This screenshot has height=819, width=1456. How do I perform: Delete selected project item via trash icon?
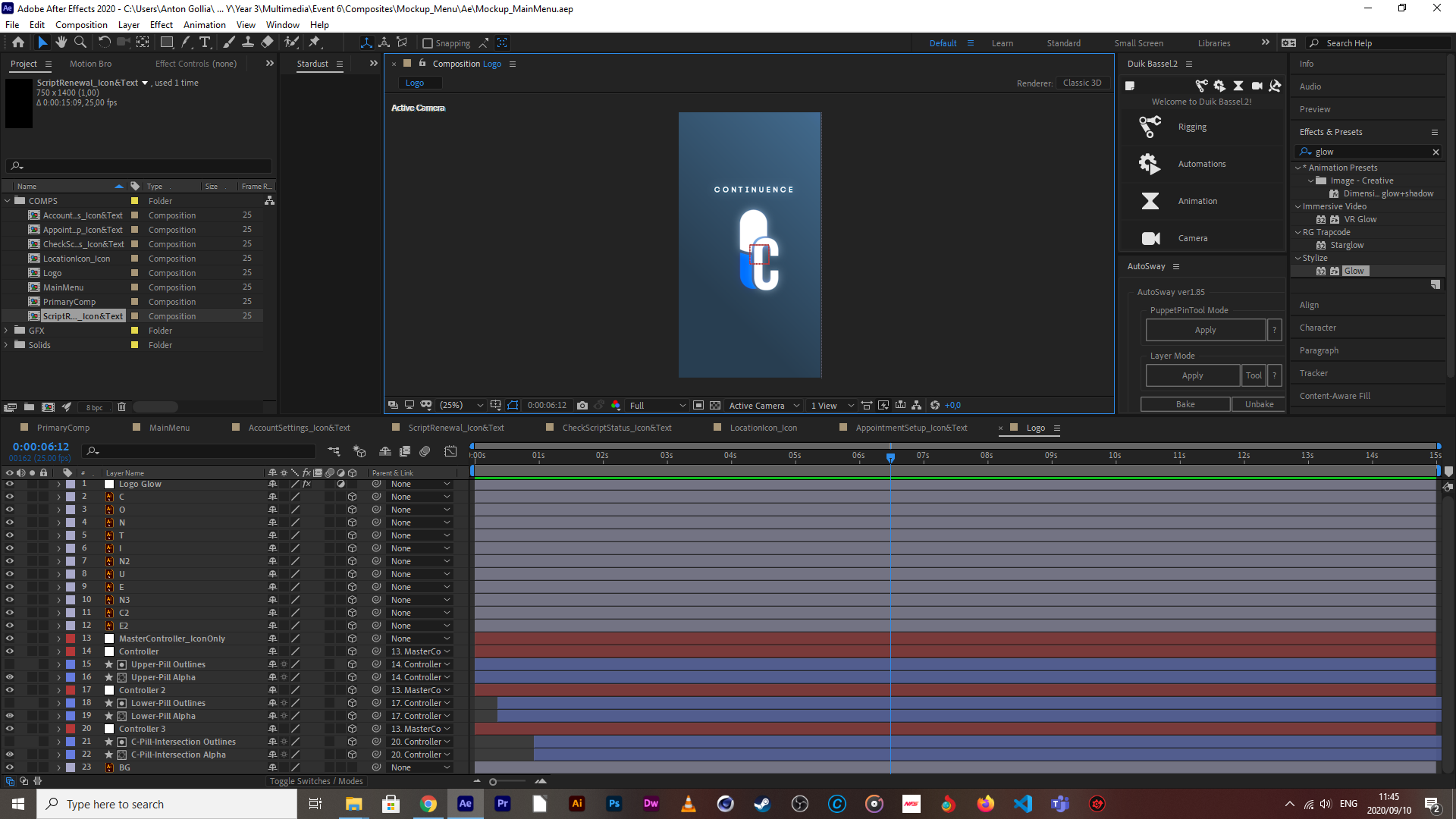pyautogui.click(x=121, y=407)
